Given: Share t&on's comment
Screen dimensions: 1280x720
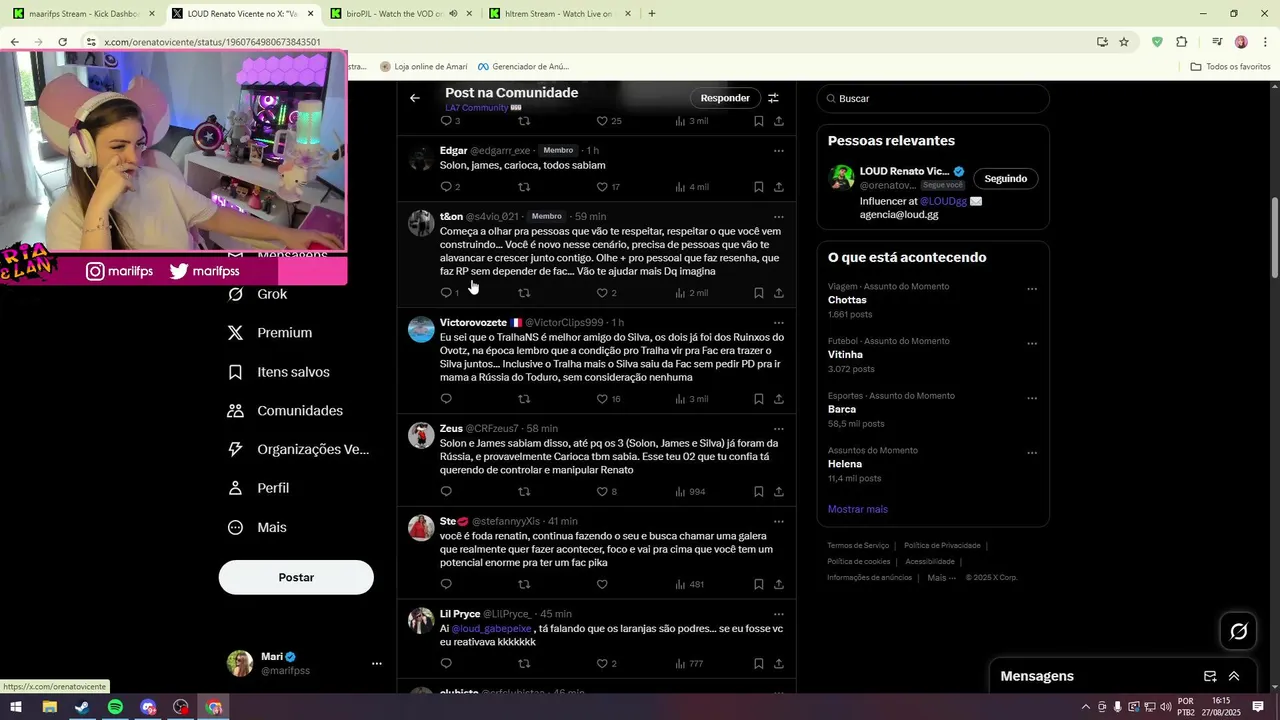Looking at the screenshot, I should pos(779,293).
